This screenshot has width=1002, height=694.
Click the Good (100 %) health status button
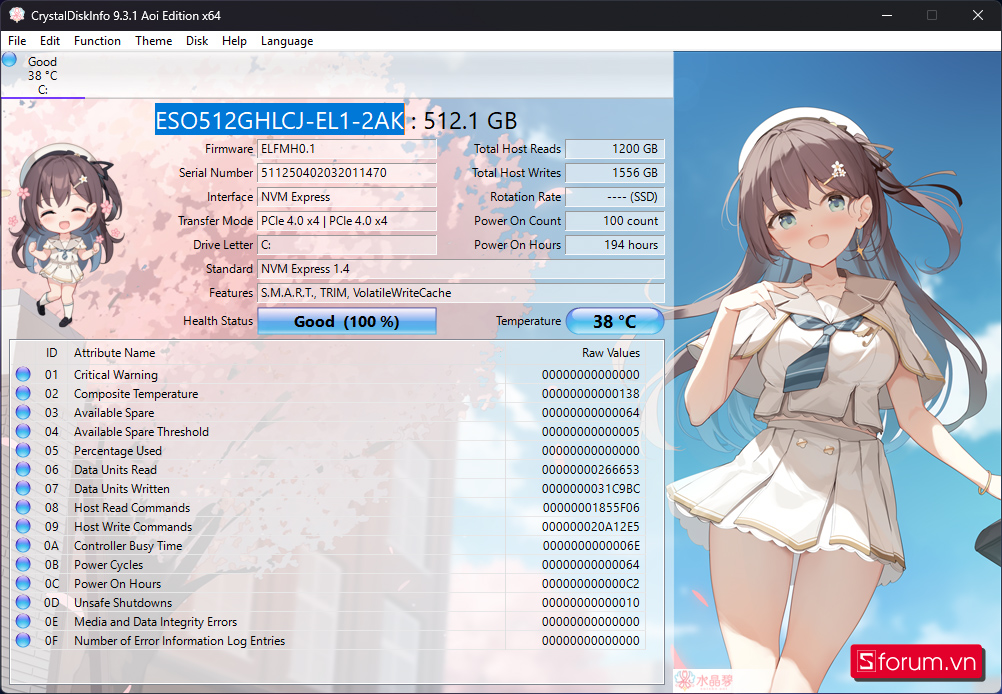pos(347,321)
